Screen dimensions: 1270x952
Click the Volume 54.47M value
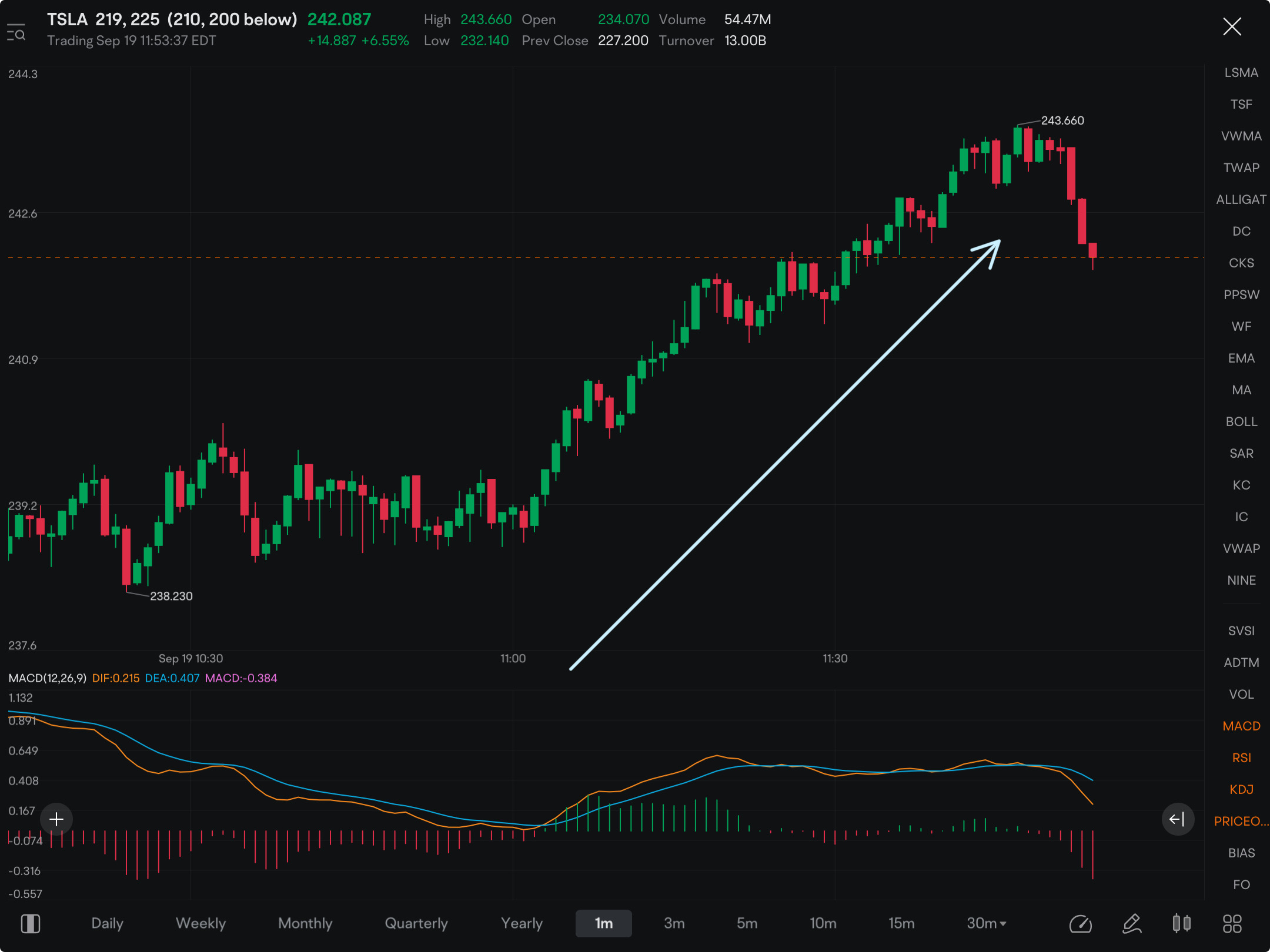747,19
